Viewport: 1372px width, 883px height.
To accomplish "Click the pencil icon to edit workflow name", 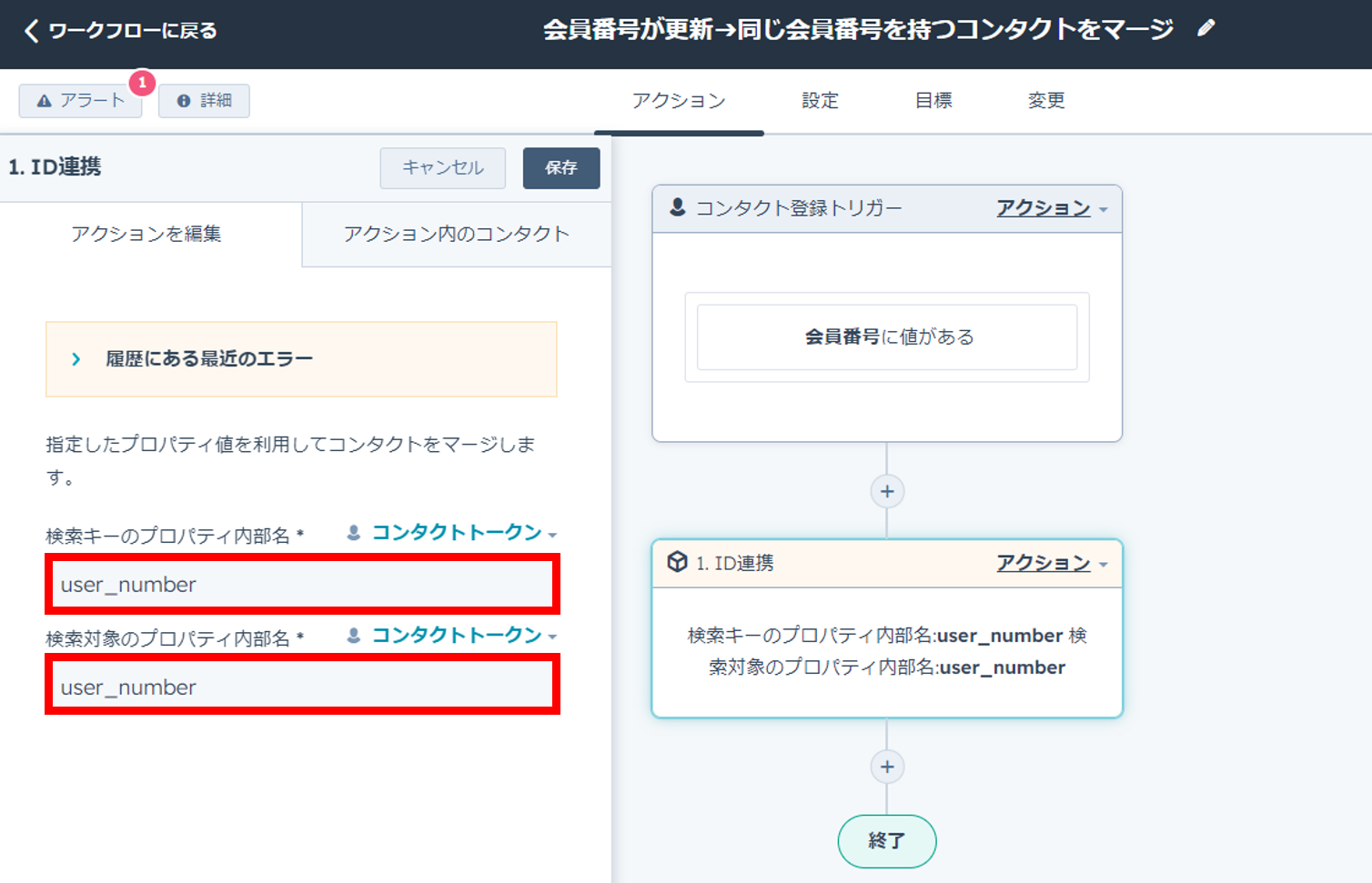I will coord(1206,29).
